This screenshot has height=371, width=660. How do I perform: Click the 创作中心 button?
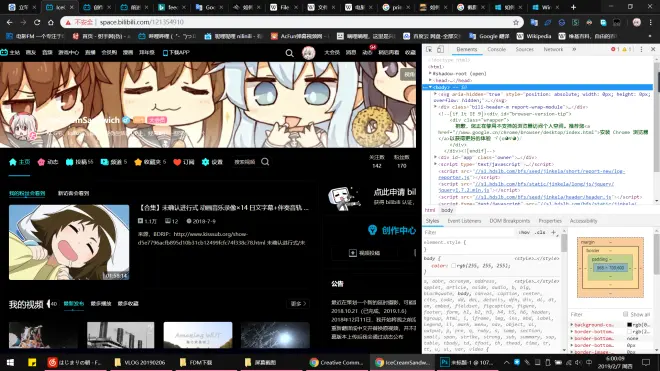pyautogui.click(x=392, y=230)
